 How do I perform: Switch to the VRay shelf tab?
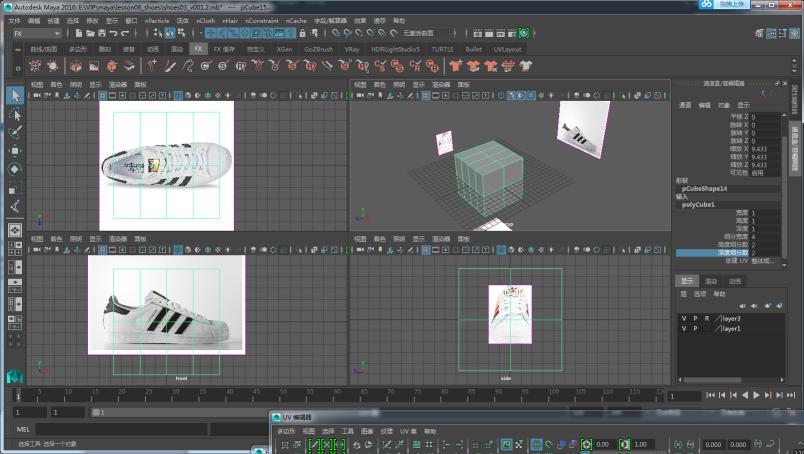pos(352,49)
